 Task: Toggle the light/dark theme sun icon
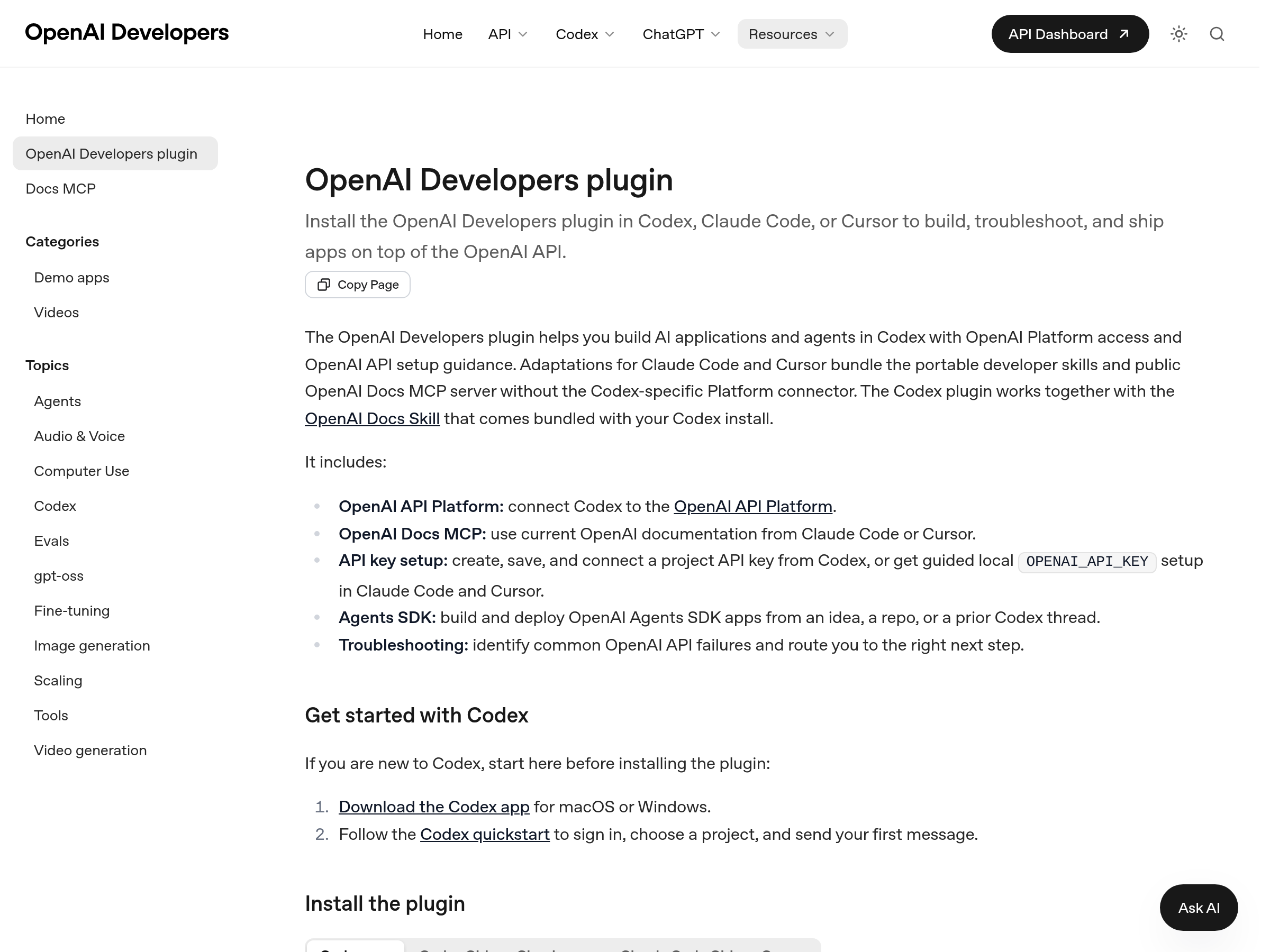pos(1178,34)
